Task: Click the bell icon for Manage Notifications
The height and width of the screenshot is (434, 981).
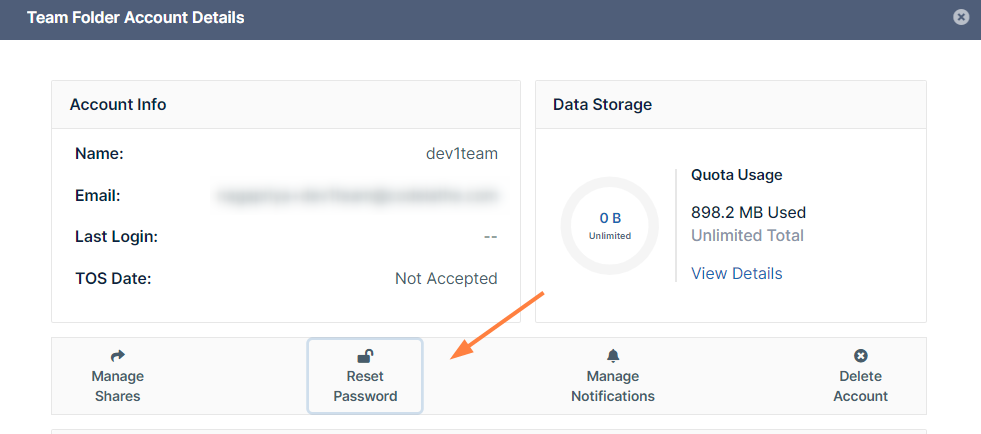Action: pyautogui.click(x=613, y=355)
